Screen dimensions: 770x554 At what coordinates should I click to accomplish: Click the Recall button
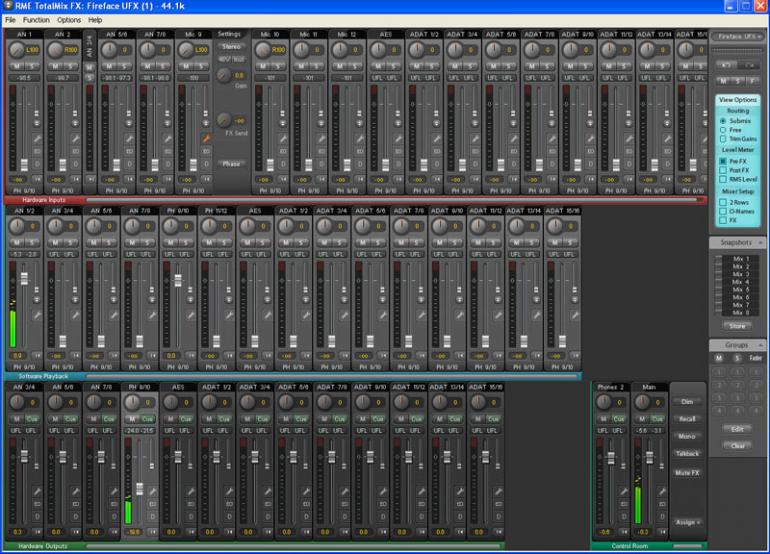tap(687, 419)
